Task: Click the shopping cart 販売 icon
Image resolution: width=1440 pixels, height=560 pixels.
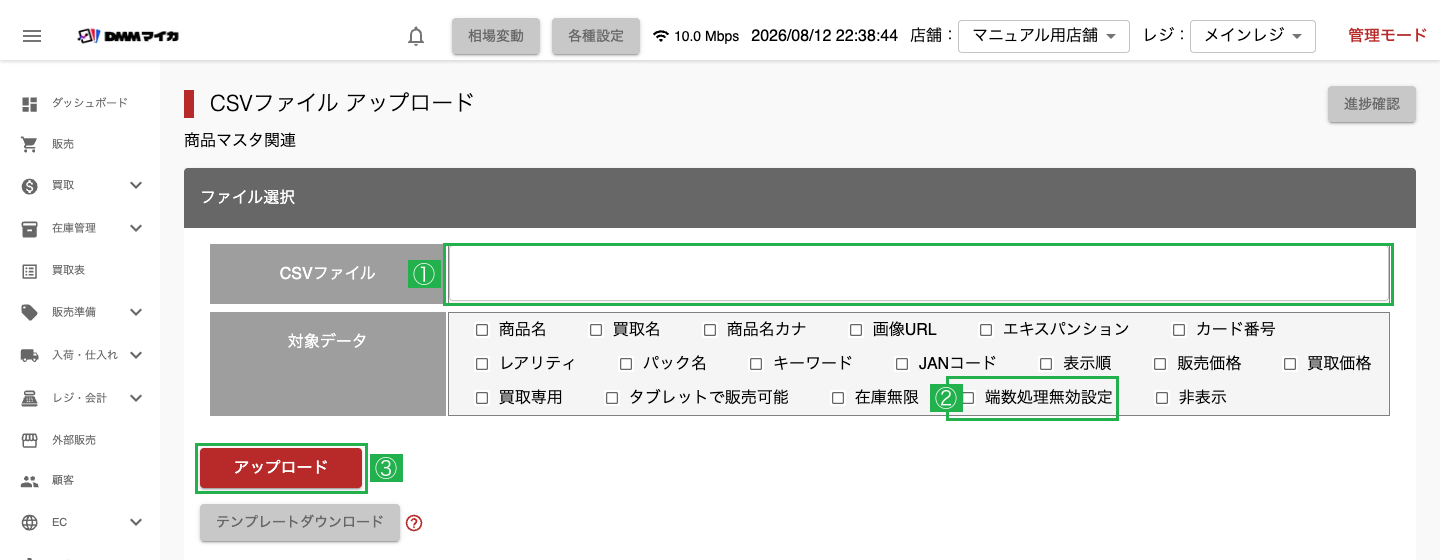Action: click(x=30, y=144)
